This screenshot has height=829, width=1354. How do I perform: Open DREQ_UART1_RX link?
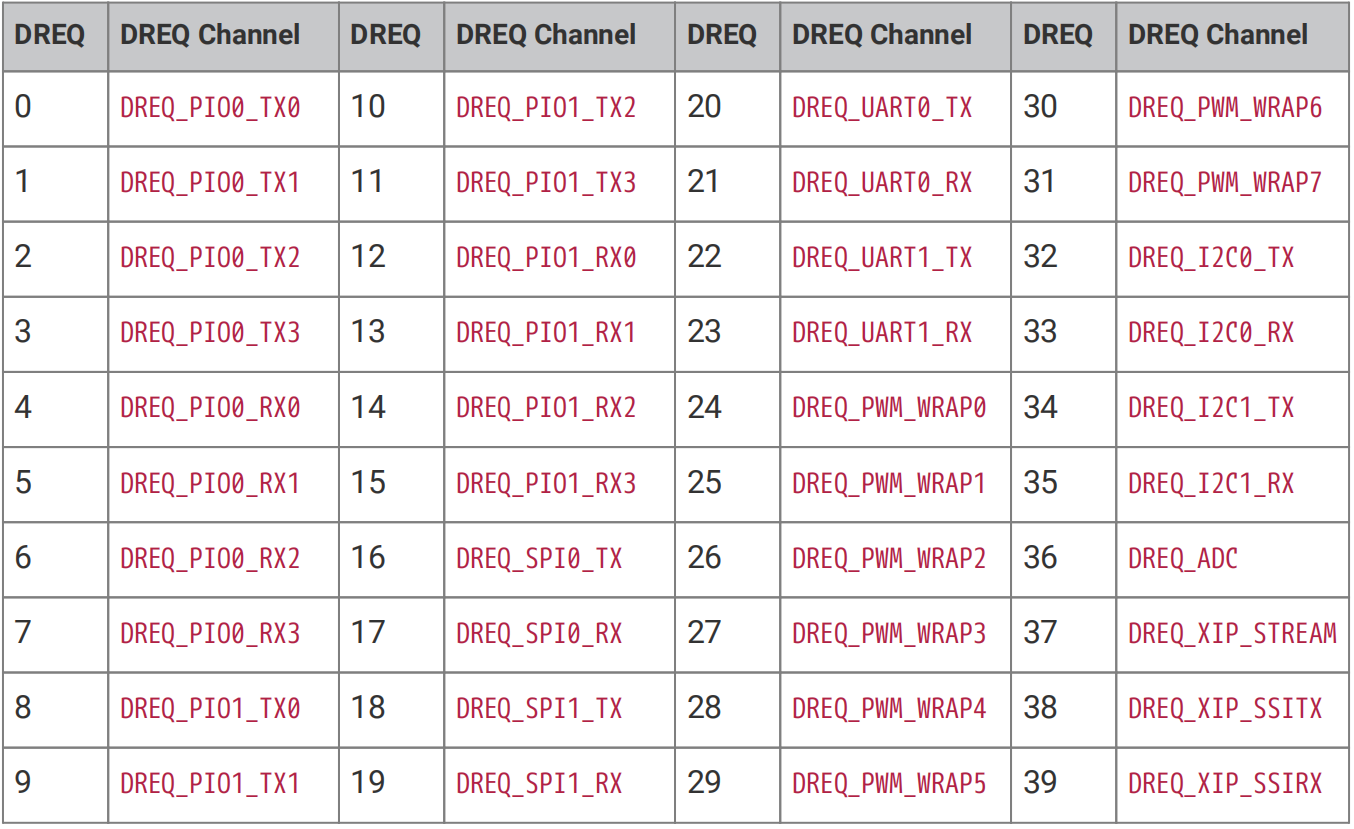(x=882, y=333)
